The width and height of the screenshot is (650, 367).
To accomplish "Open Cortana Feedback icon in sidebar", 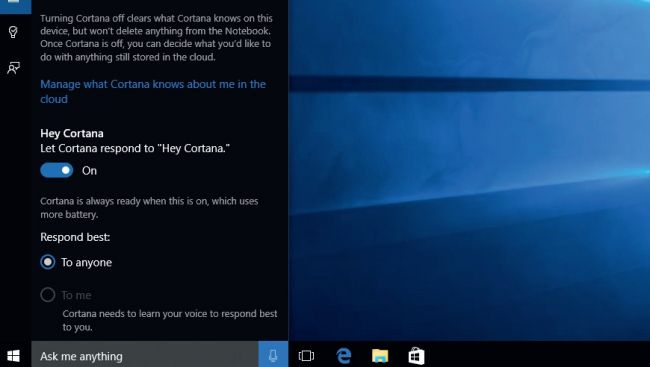I will click(x=13, y=68).
